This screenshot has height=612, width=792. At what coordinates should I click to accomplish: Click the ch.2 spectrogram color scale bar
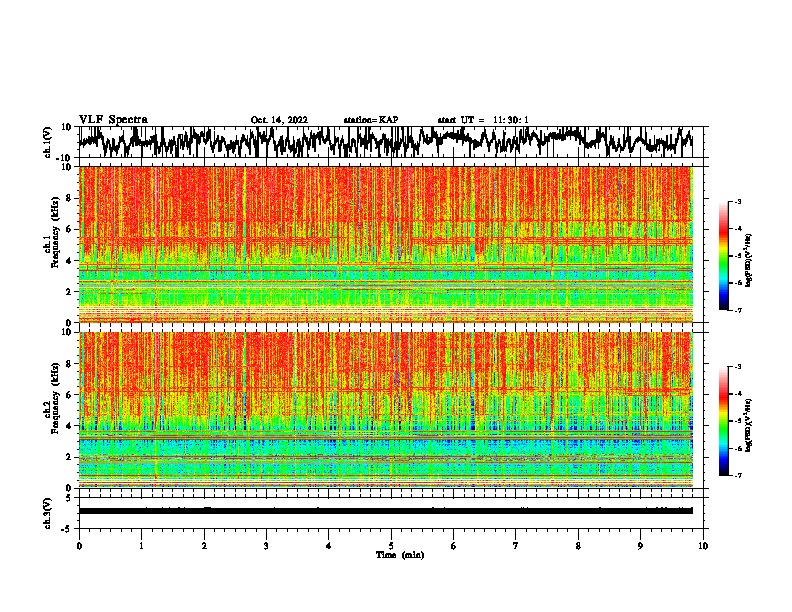pyautogui.click(x=723, y=421)
